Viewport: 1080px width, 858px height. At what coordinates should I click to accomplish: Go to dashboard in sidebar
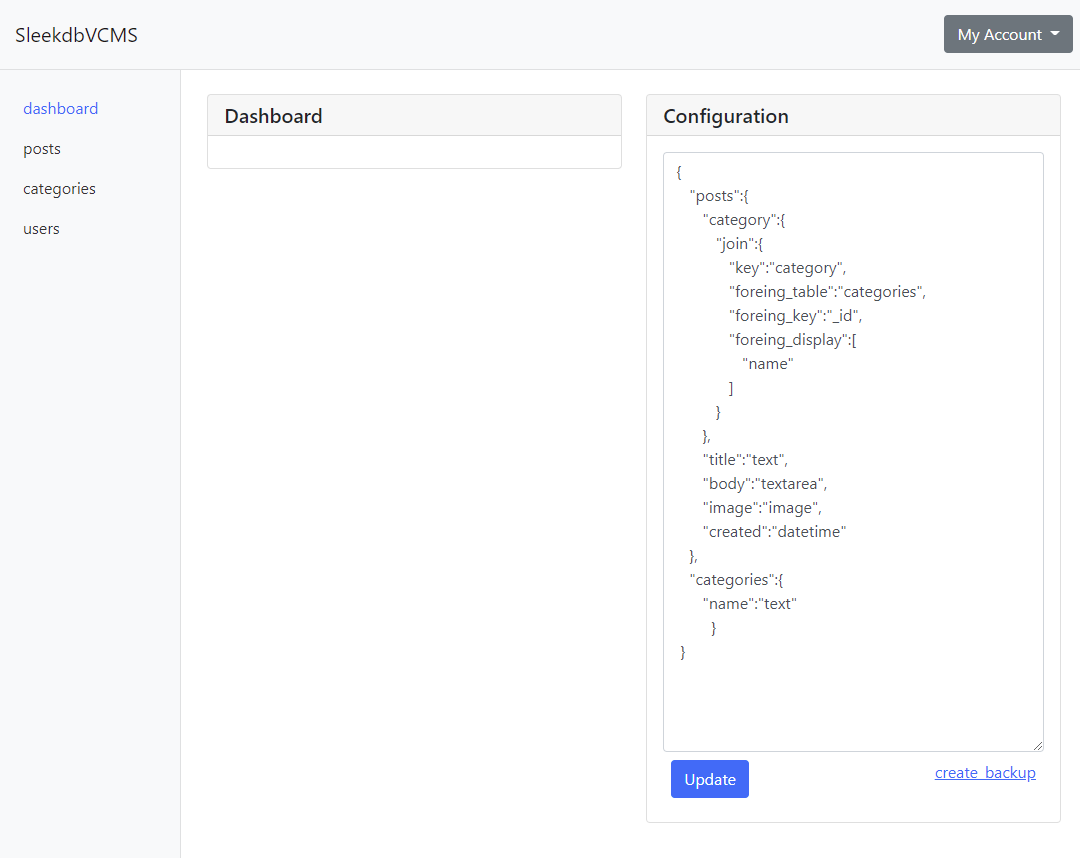(x=61, y=109)
